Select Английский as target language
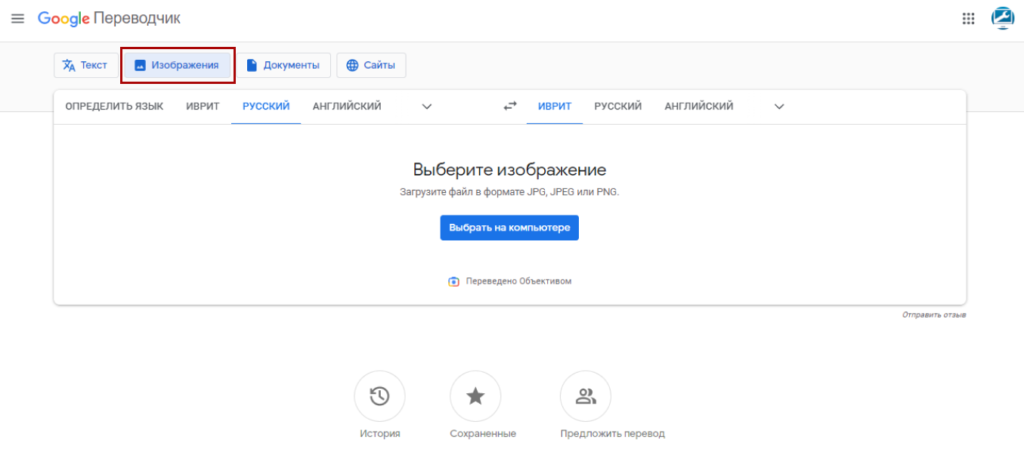Screen dimensions: 1024x465 tap(699, 106)
